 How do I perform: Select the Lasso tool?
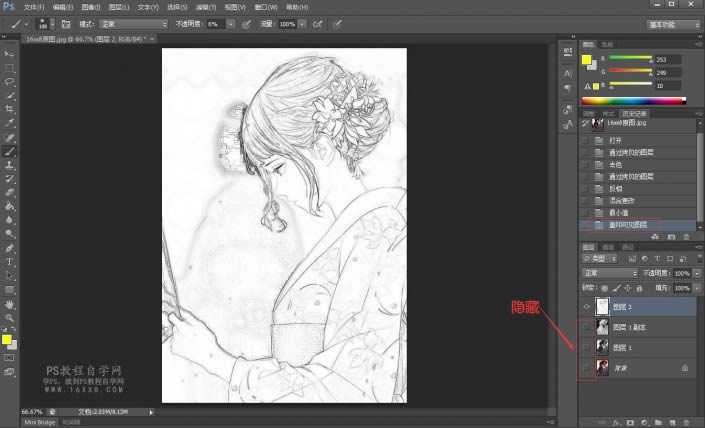pyautogui.click(x=9, y=80)
